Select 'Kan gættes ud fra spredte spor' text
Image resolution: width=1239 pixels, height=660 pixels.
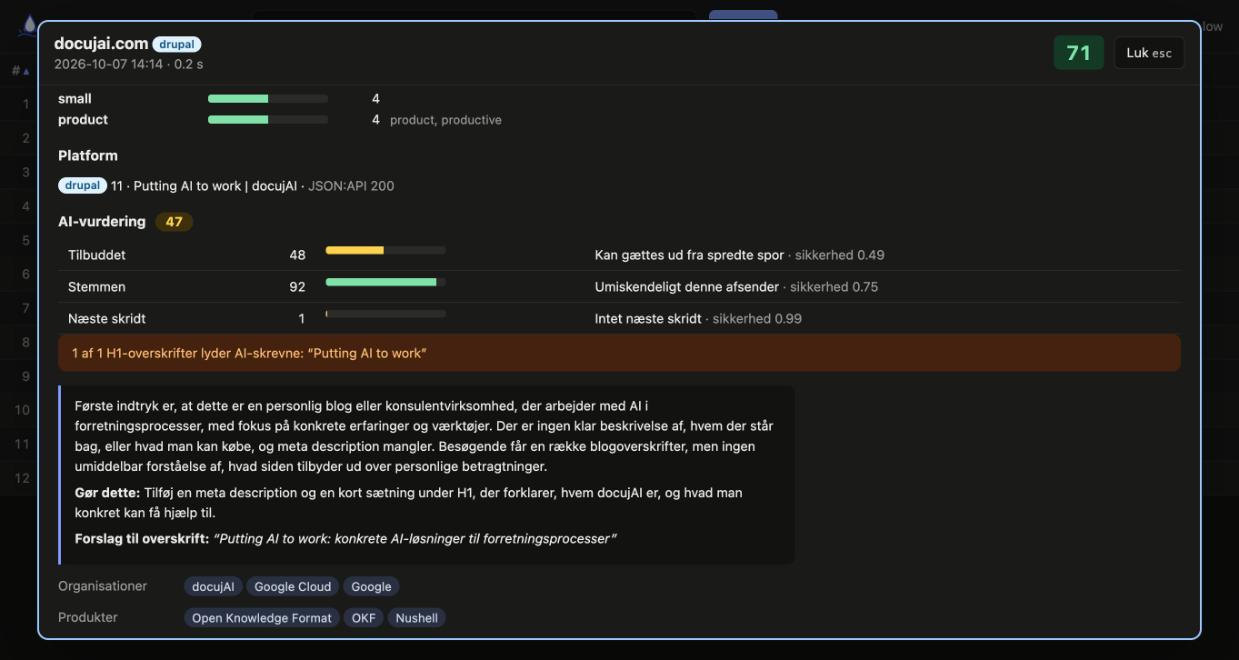689,255
